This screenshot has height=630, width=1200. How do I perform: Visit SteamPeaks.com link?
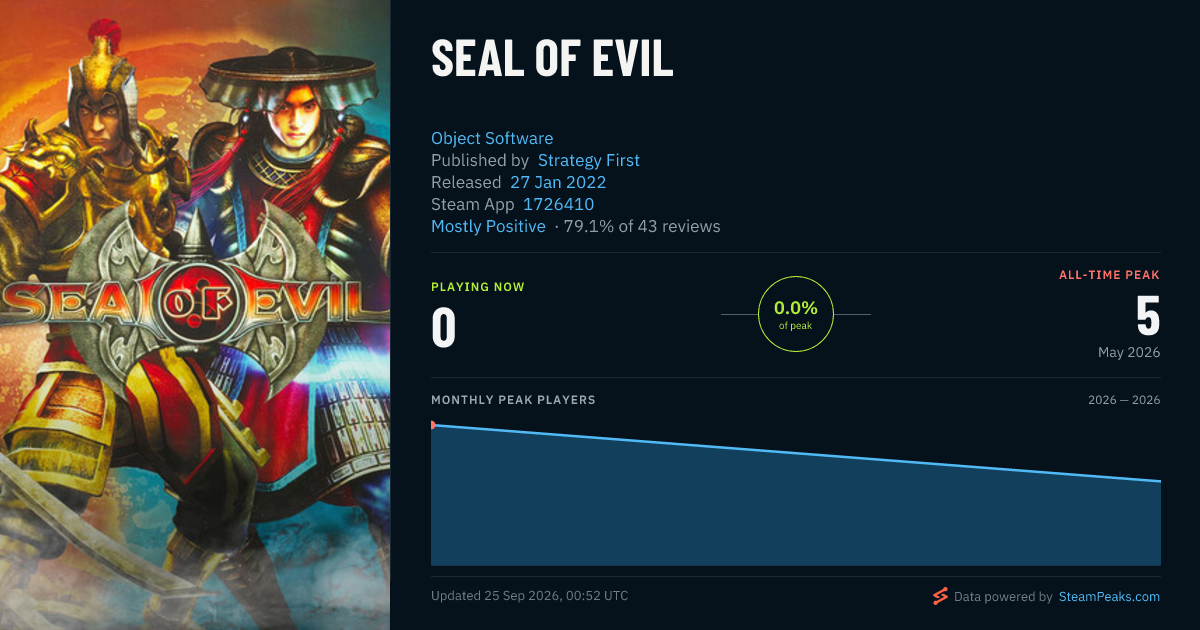pos(1109,597)
